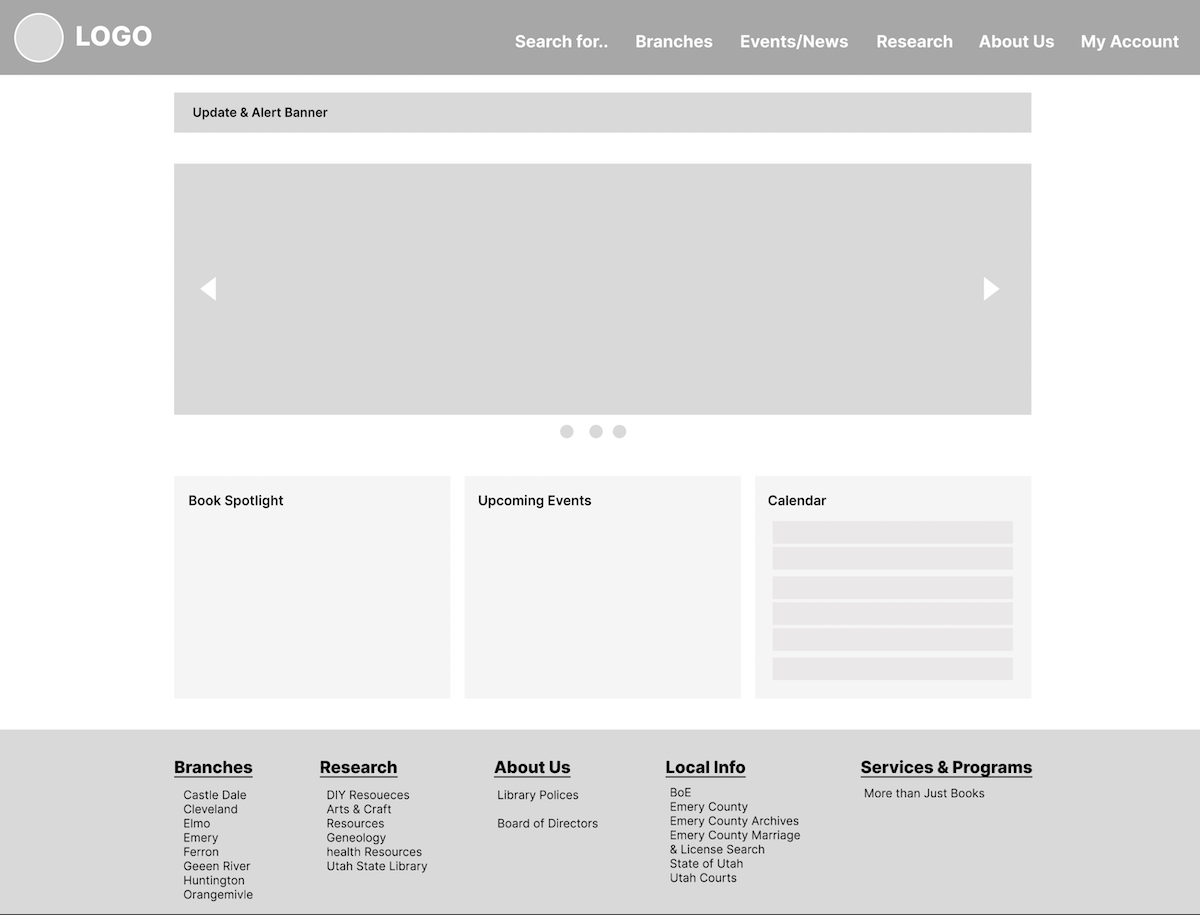
Task: Click the right carousel navigation arrow
Action: [x=991, y=288]
